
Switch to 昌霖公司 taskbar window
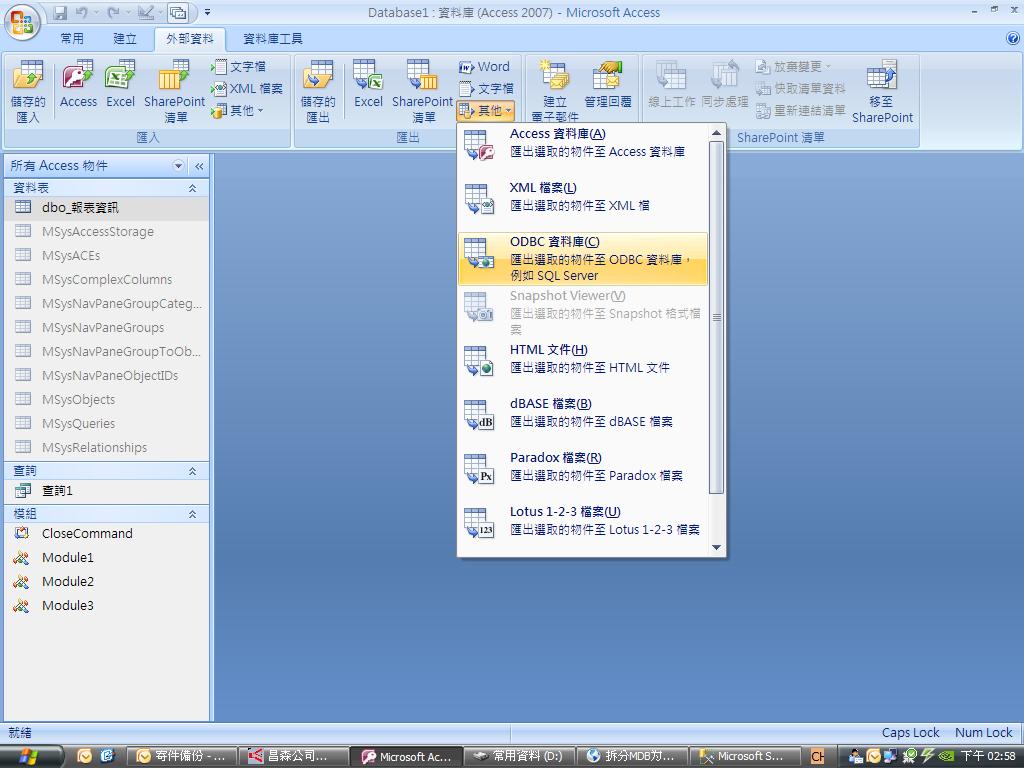click(293, 756)
